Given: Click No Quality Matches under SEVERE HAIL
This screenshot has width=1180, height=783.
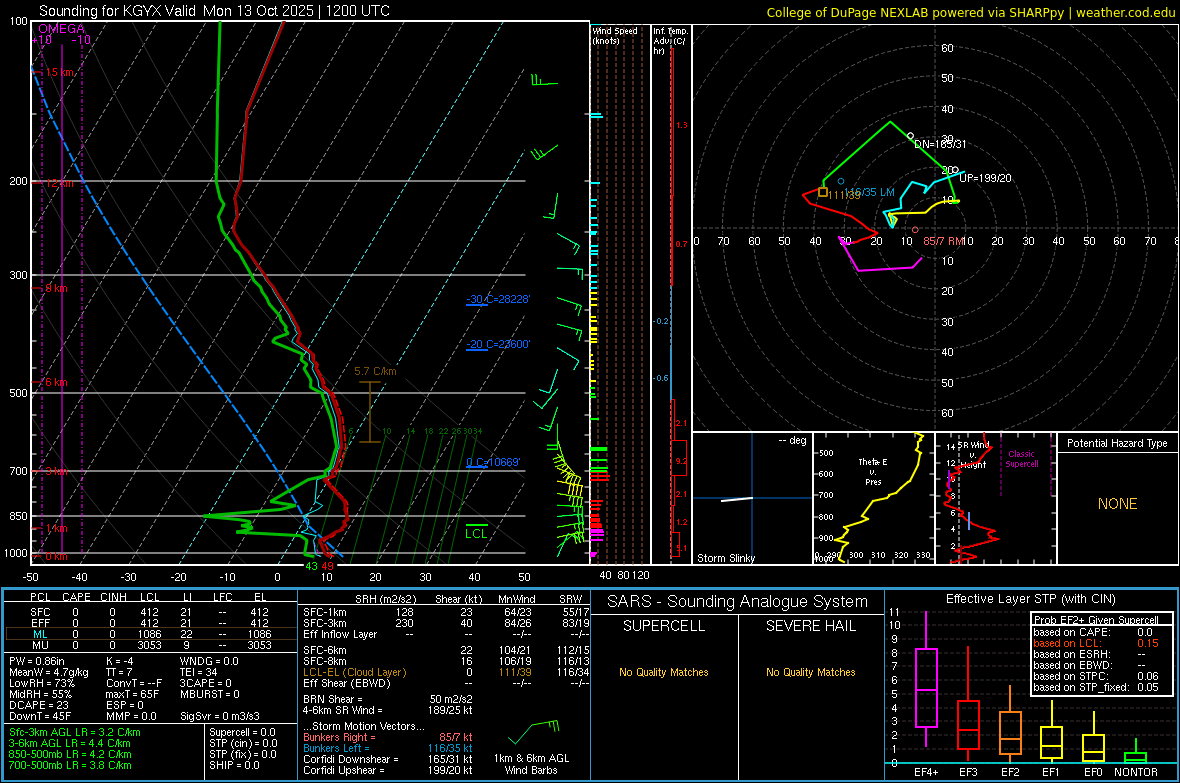Looking at the screenshot, I should click(810, 672).
